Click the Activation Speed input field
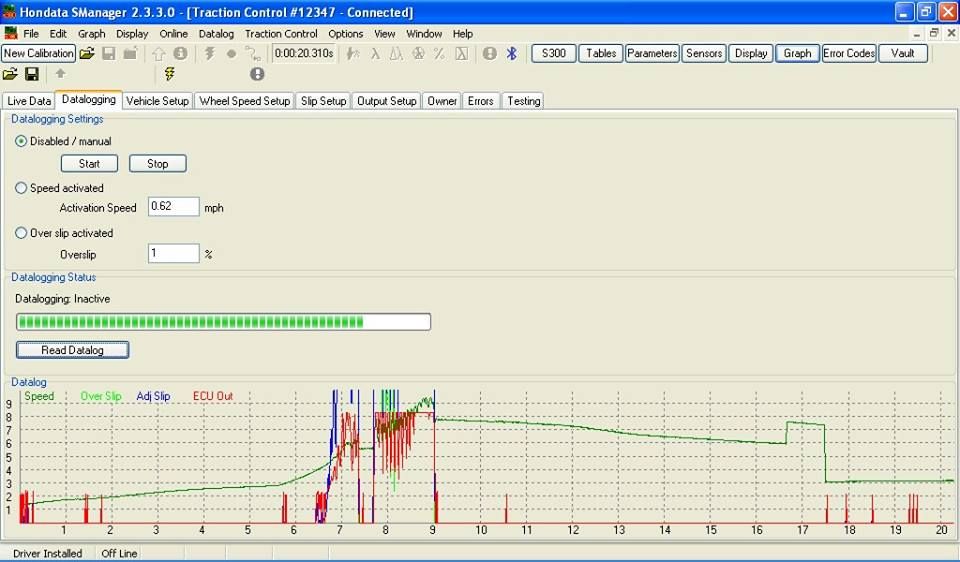The height and width of the screenshot is (562, 960). pos(174,207)
